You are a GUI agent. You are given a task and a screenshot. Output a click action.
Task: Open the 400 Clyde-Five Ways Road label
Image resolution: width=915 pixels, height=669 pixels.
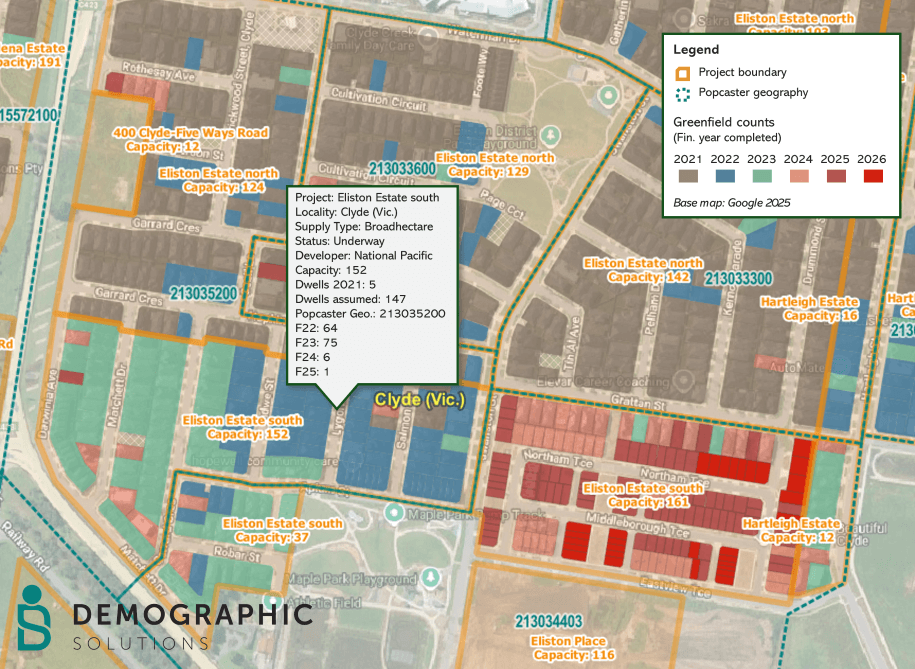190,139
